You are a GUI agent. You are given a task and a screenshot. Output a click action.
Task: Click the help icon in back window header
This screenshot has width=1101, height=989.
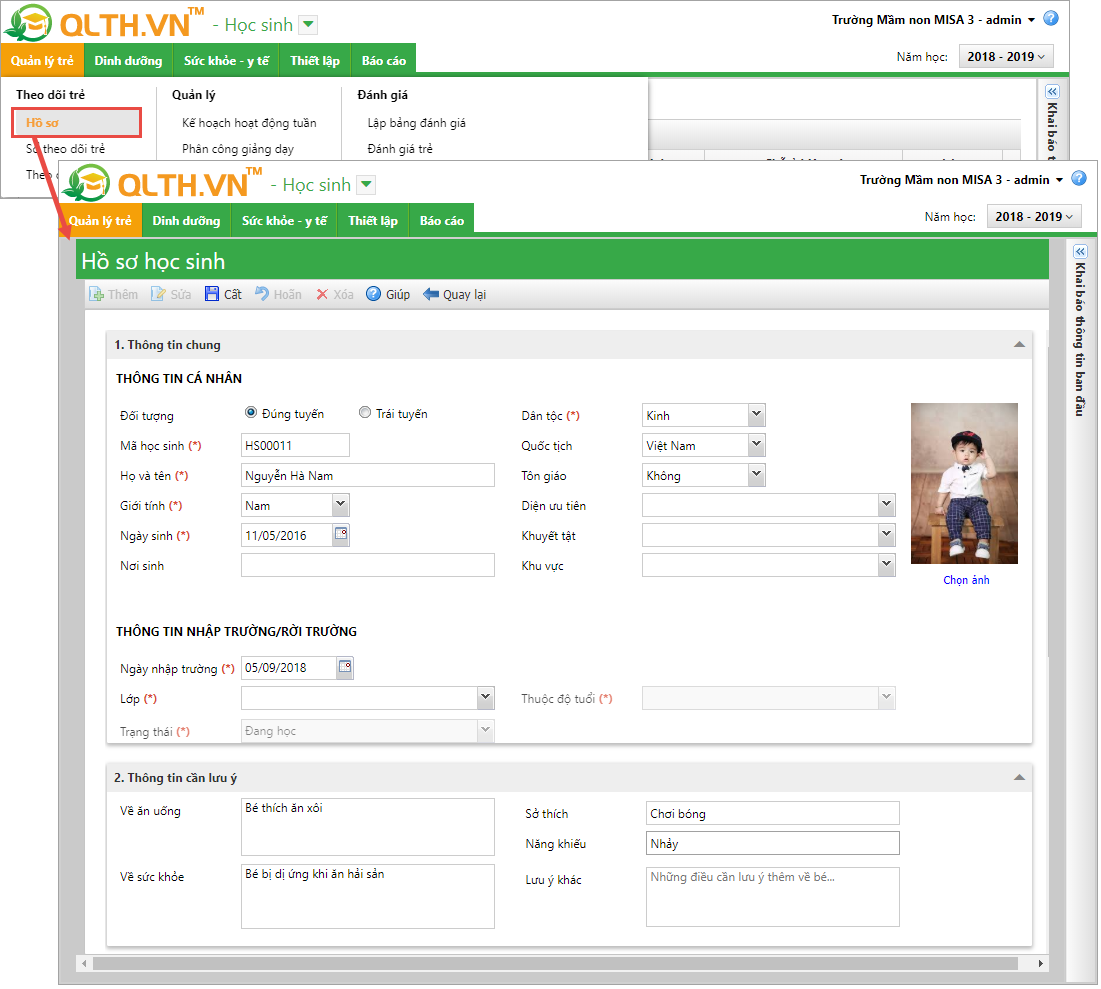pos(1051,19)
